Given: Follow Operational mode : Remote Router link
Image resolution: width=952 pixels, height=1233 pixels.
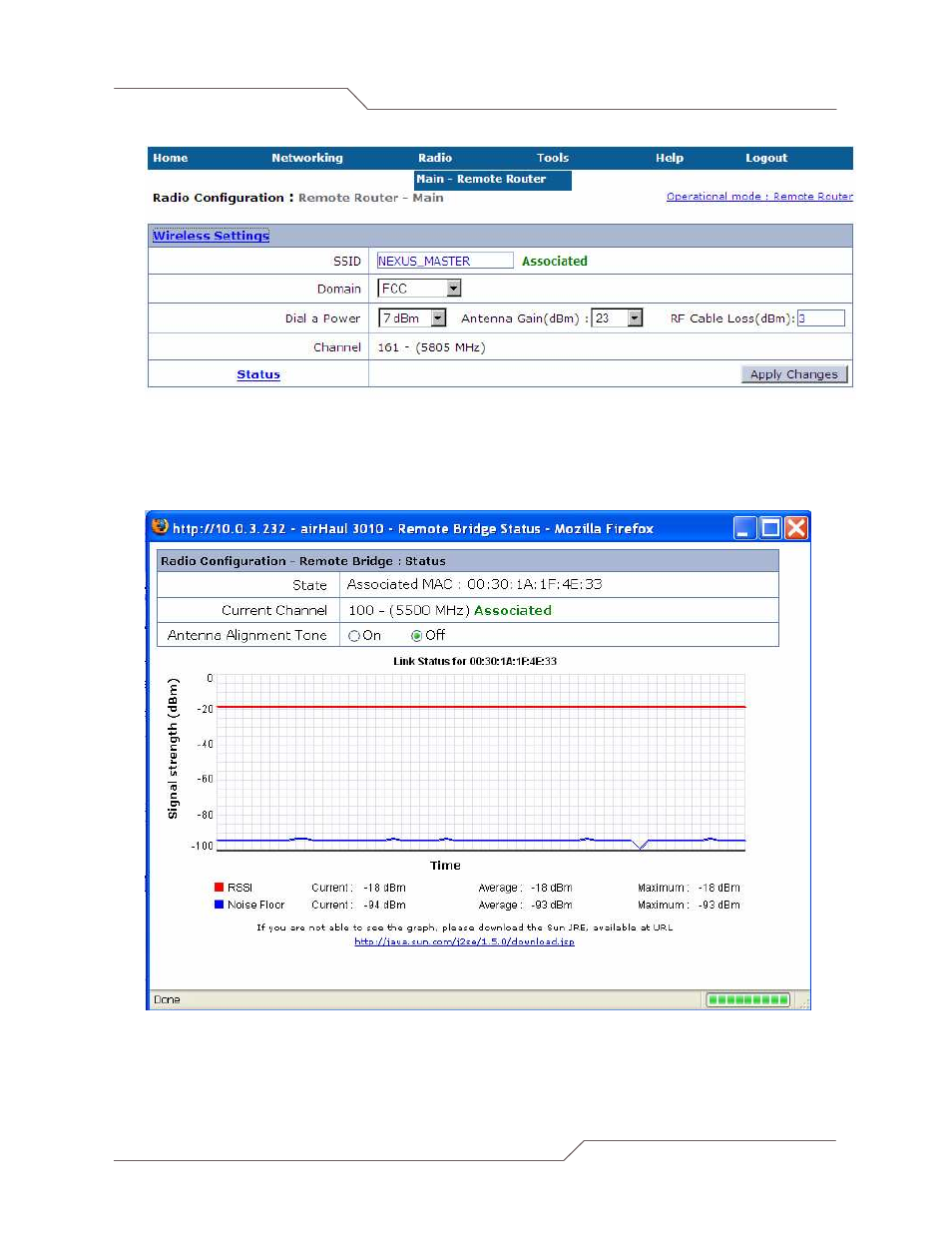Looking at the screenshot, I should (759, 197).
